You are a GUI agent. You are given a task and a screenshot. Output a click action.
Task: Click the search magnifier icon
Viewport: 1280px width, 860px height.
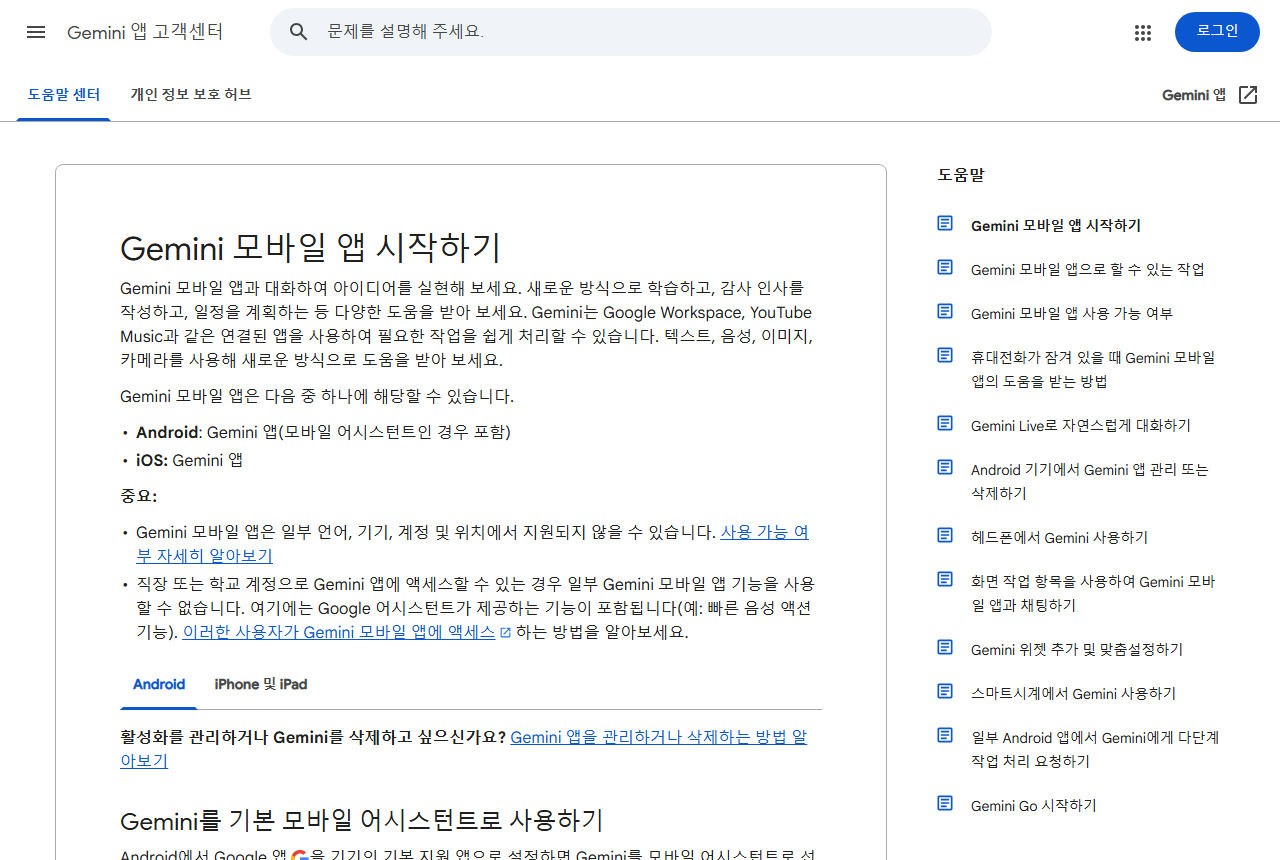click(298, 32)
